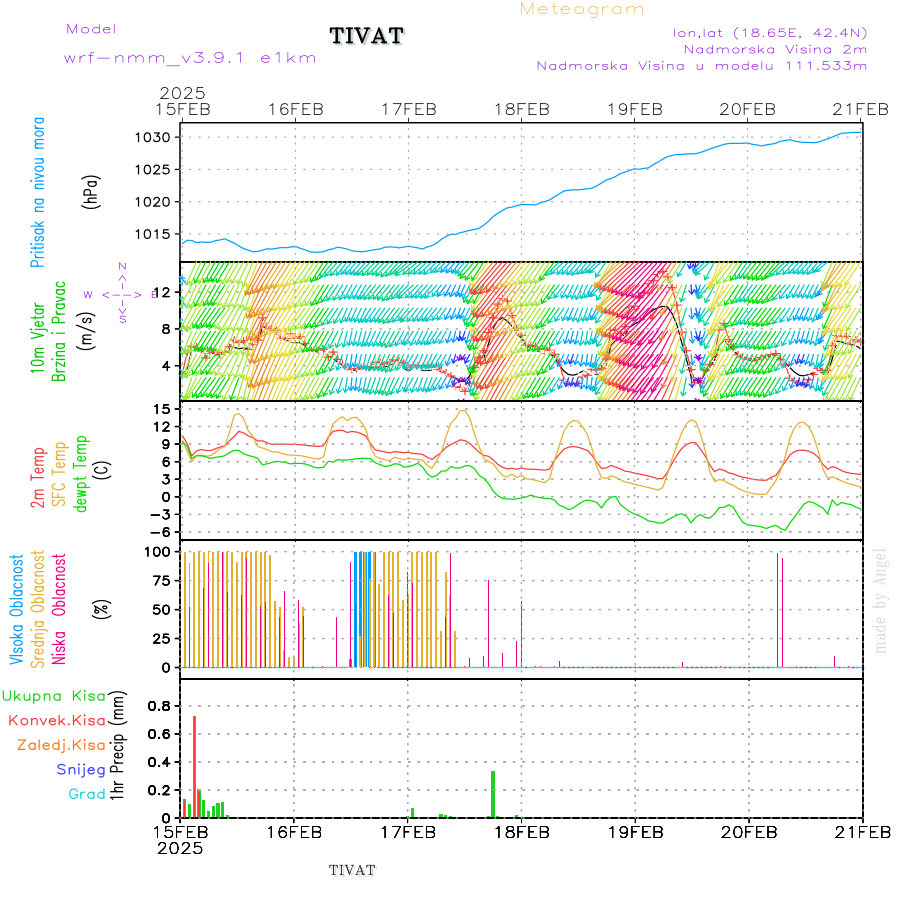Select 20FEB on the lower date axis
This screenshot has width=900, height=900.
tap(748, 832)
